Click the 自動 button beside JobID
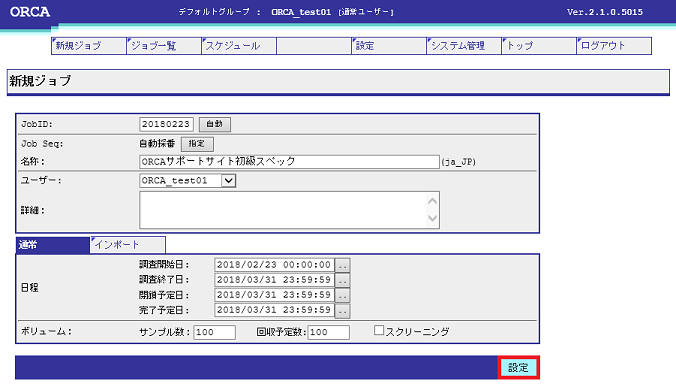676x387 pixels. tap(215, 124)
